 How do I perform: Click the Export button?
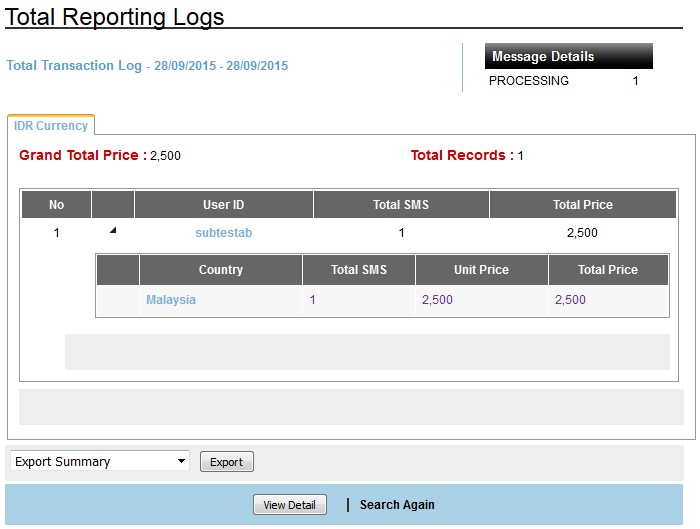click(227, 462)
